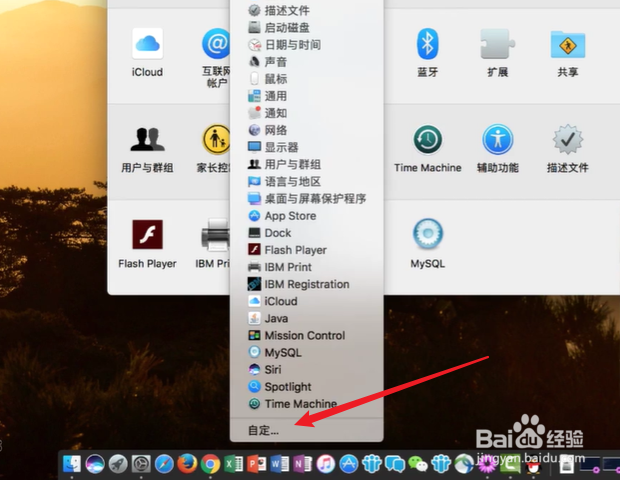
Task: Launch WeChat from the Dock
Action: point(418,464)
